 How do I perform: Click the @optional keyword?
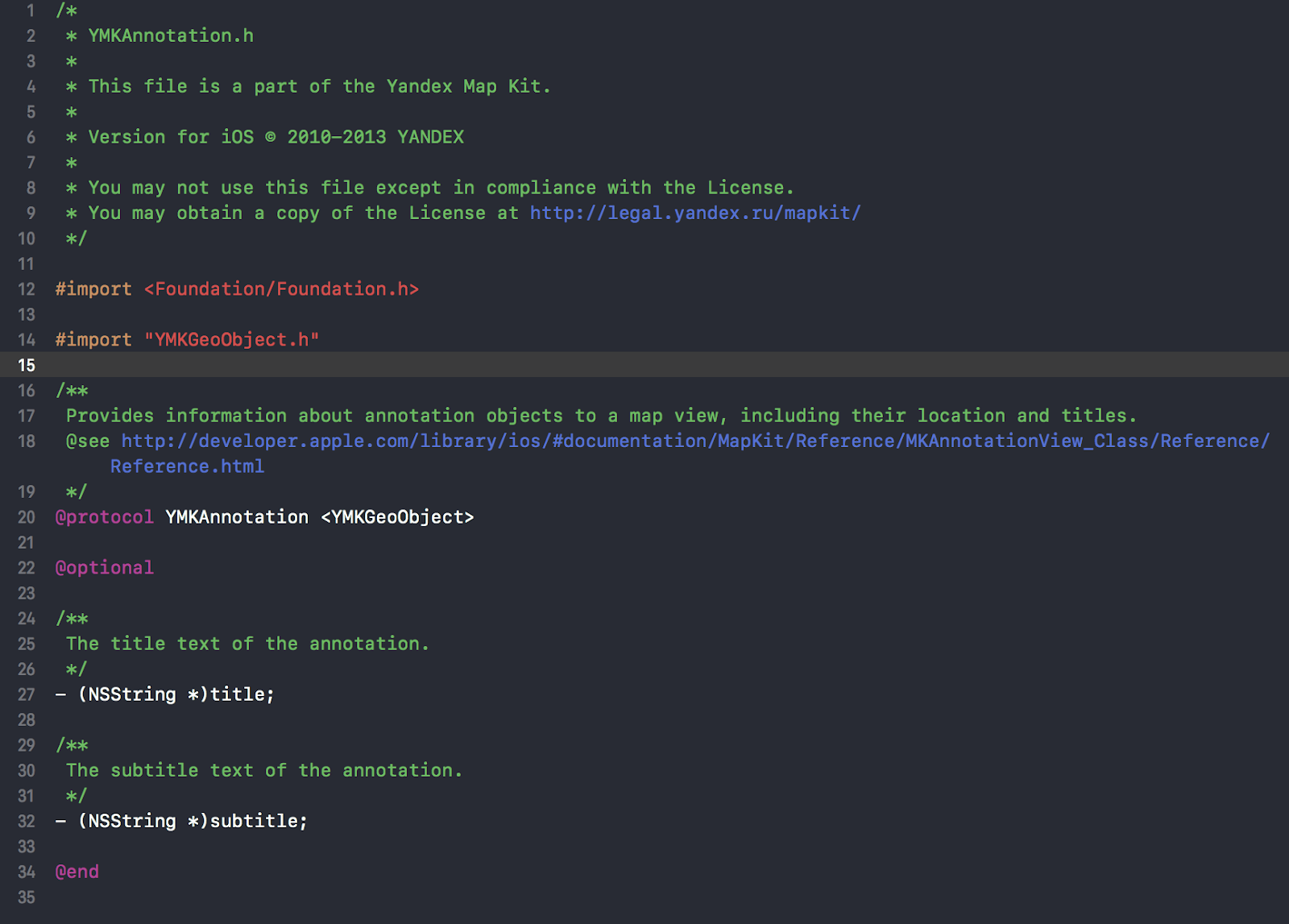(105, 567)
